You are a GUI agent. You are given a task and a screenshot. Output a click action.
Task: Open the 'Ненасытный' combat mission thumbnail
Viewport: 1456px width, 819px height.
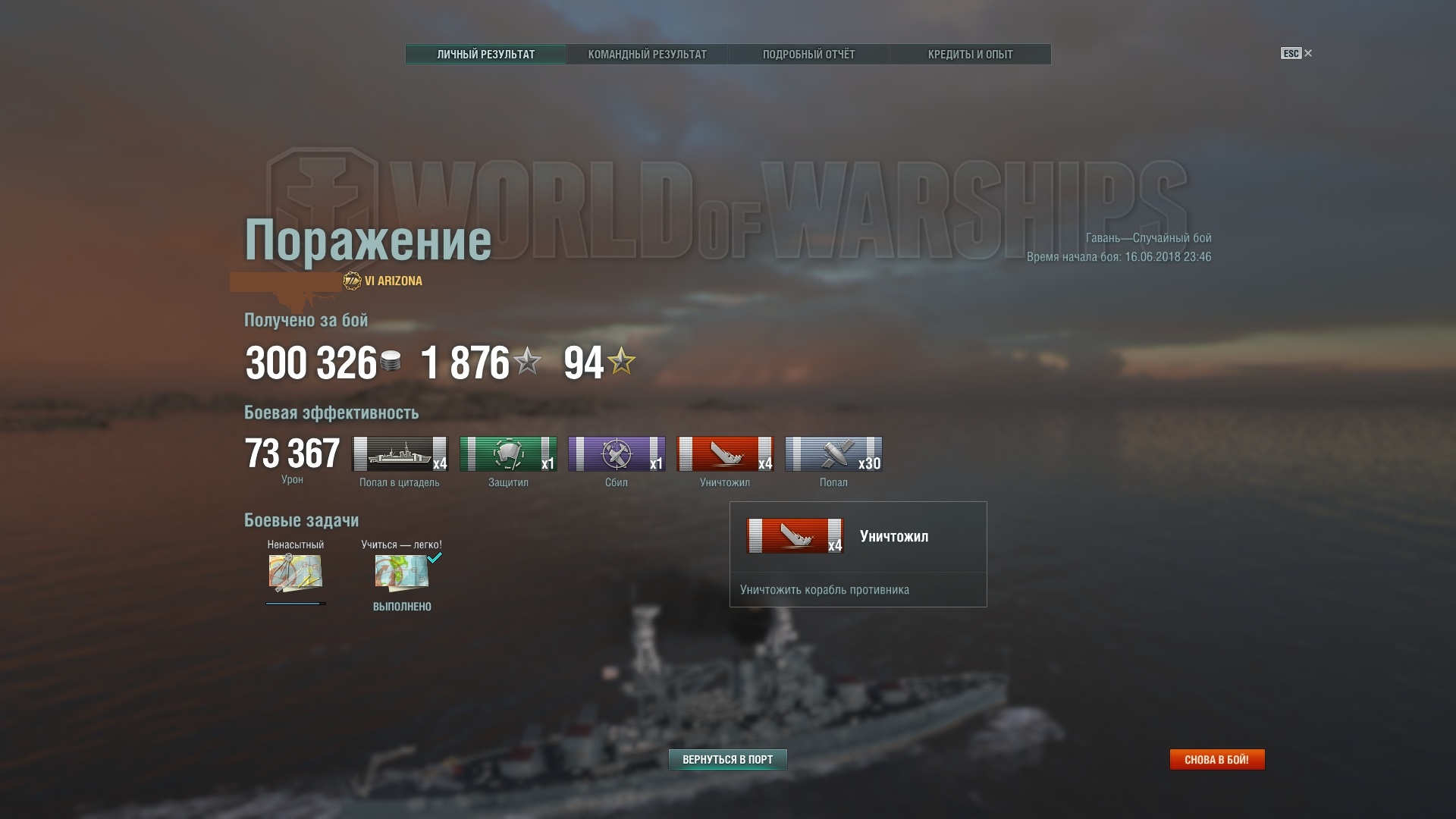(296, 573)
